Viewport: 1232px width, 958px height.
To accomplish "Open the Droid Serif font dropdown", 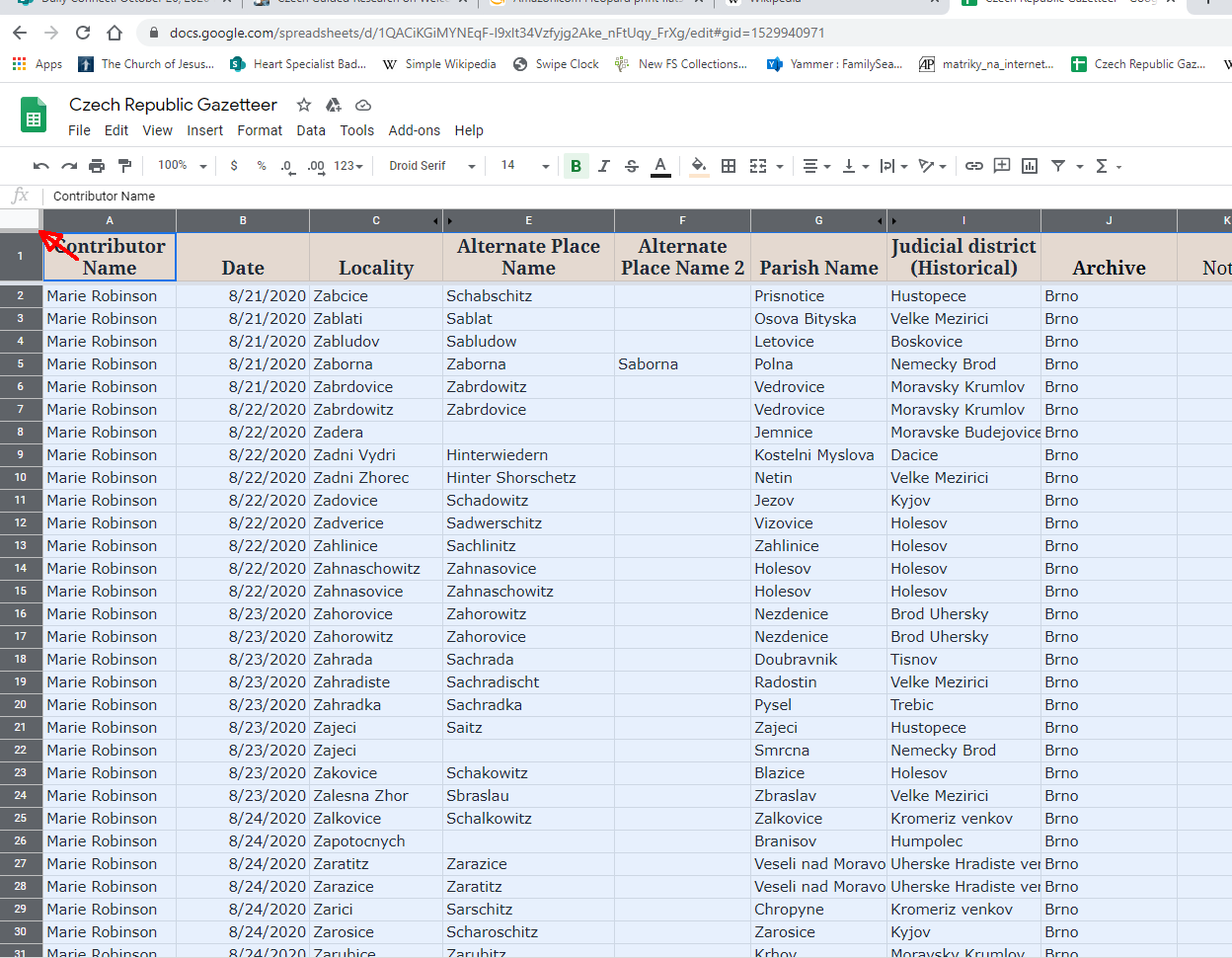I will (431, 166).
